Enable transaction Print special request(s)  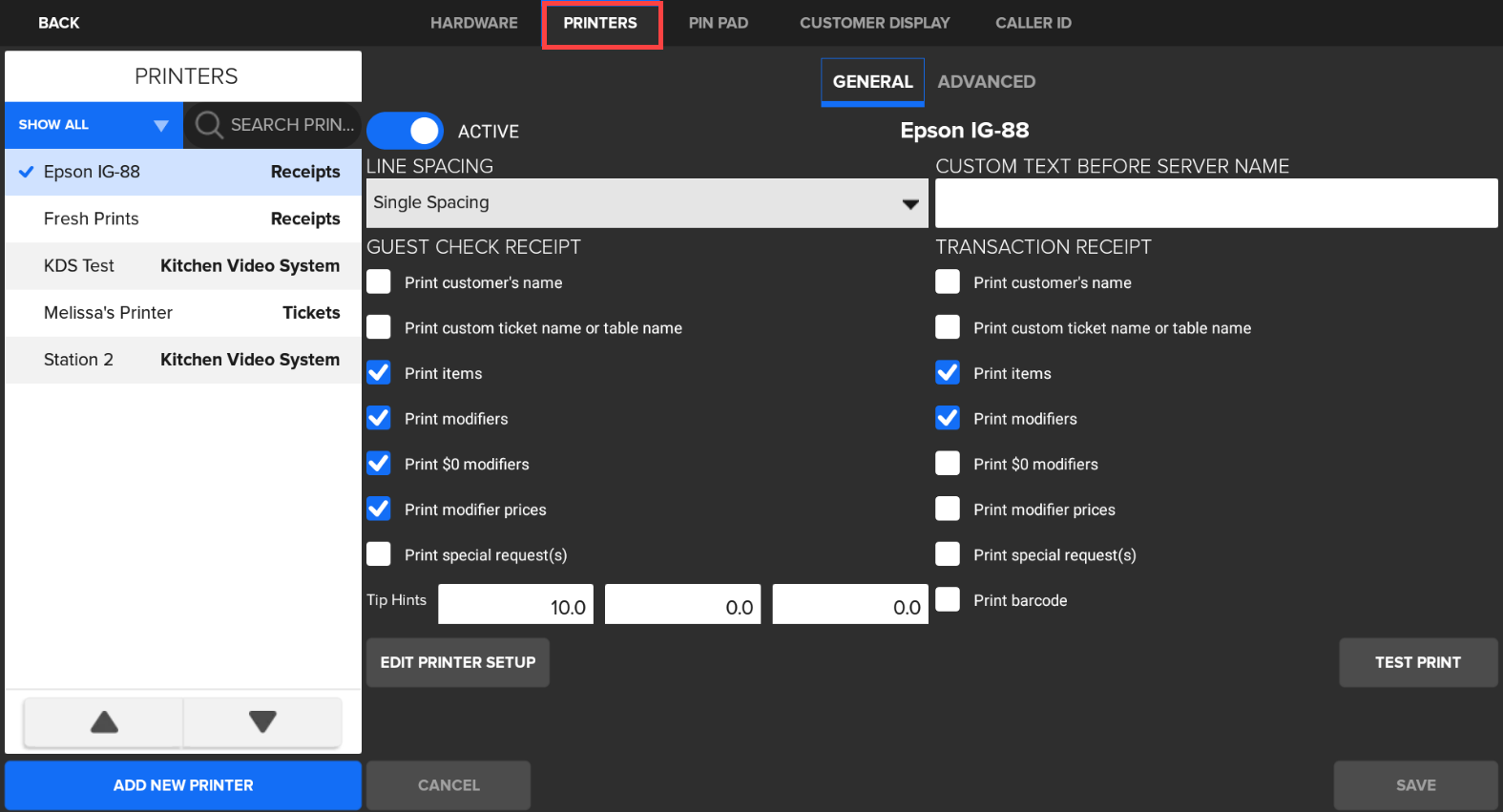click(948, 554)
